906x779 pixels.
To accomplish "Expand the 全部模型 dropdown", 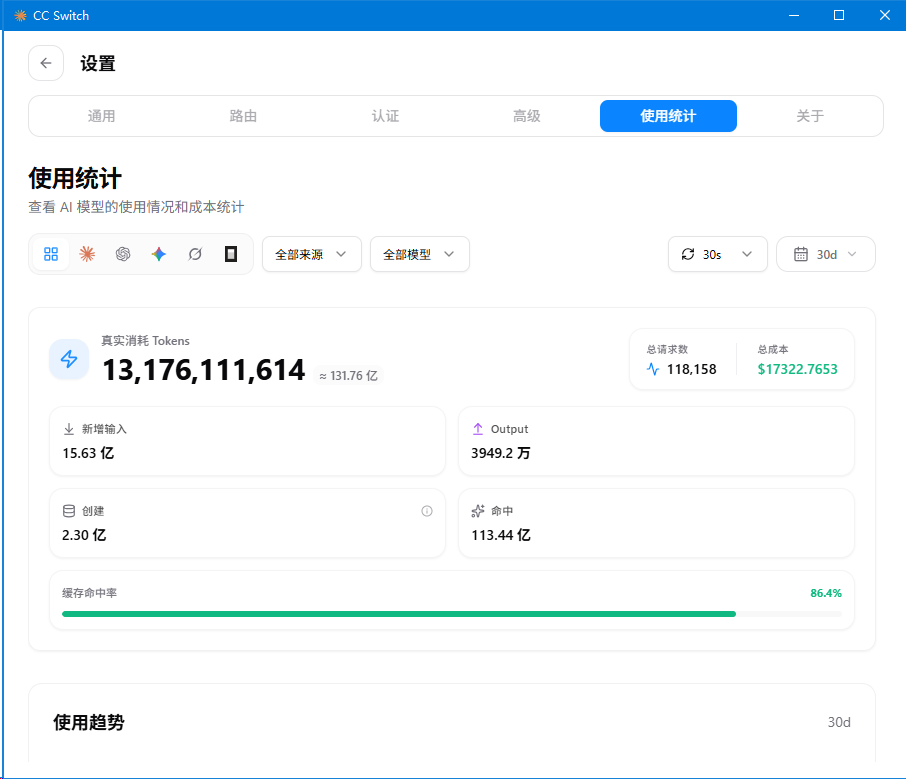I will coord(420,254).
